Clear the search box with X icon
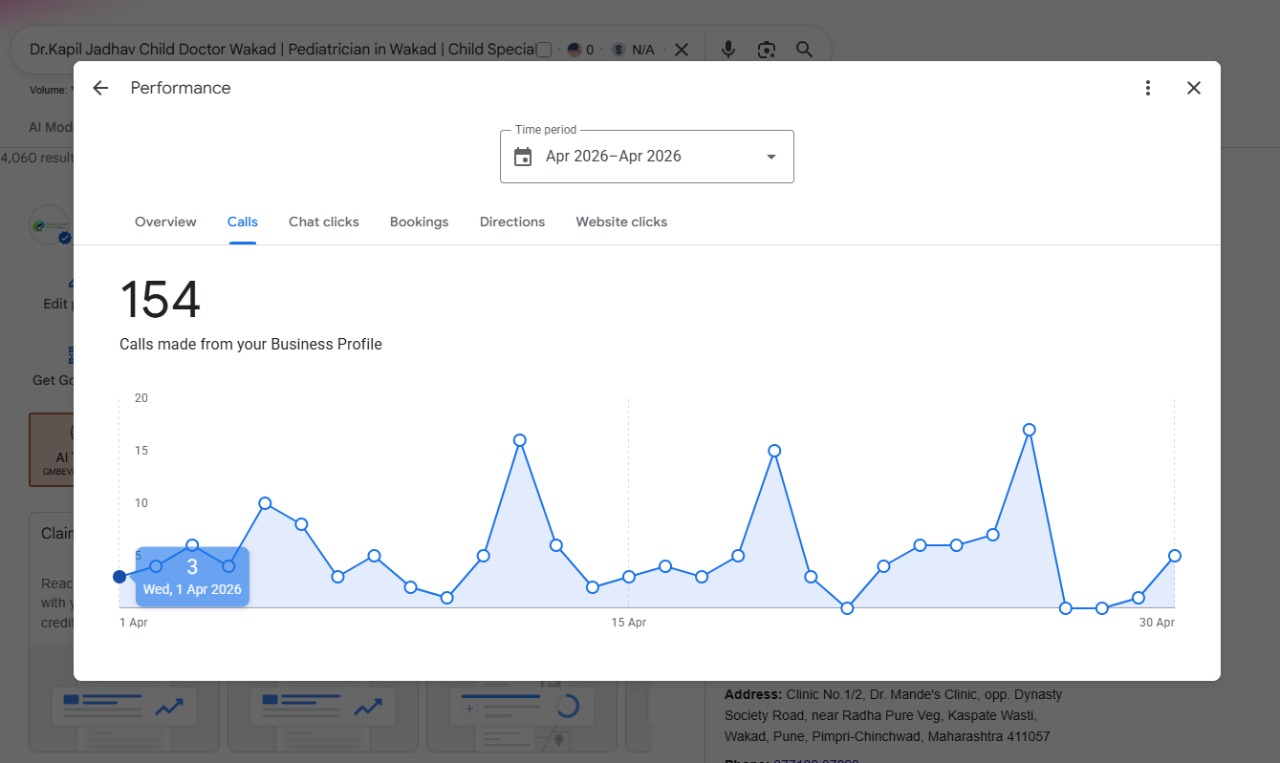This screenshot has height=763, width=1280. tap(681, 49)
